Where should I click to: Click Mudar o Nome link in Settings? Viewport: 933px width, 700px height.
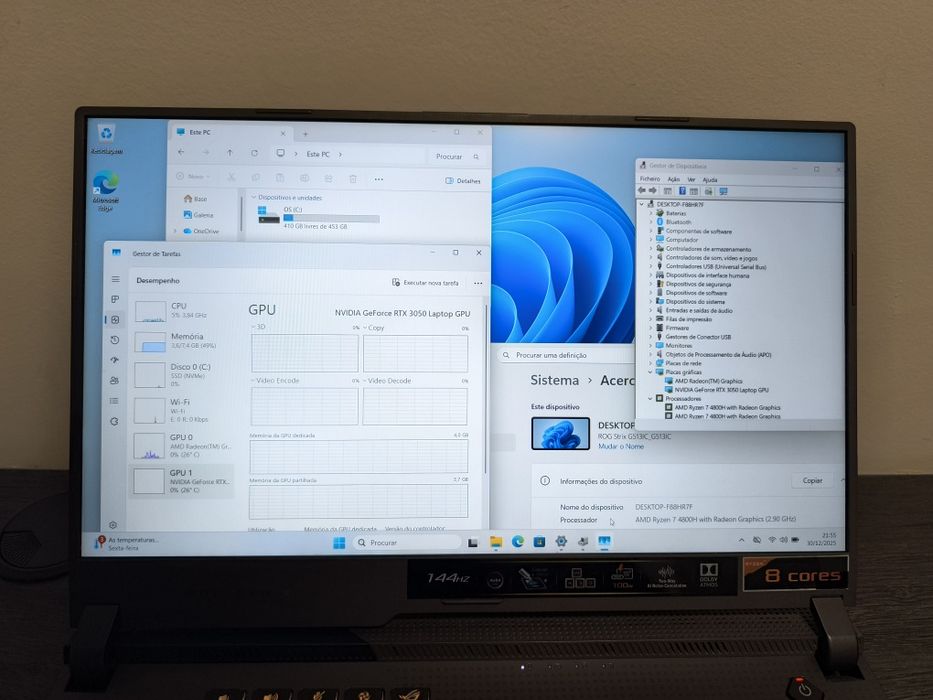pos(621,446)
